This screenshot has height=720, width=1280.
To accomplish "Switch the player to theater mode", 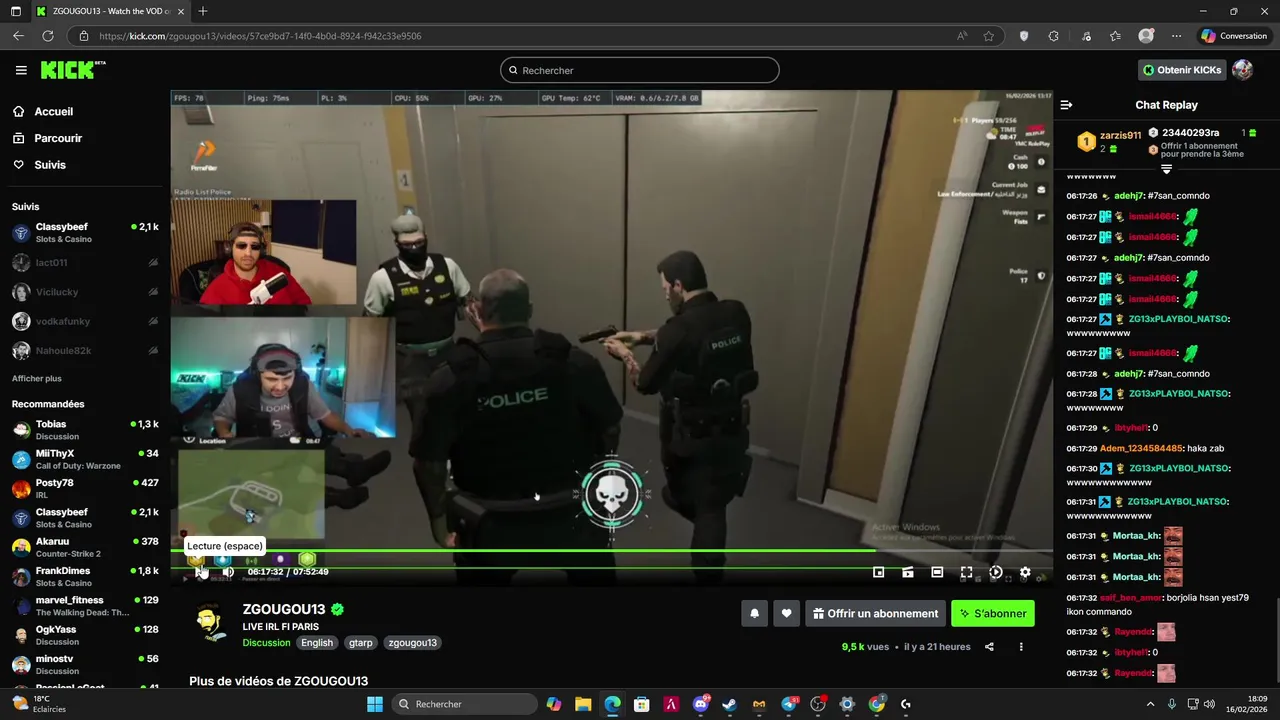I will 937,573.
